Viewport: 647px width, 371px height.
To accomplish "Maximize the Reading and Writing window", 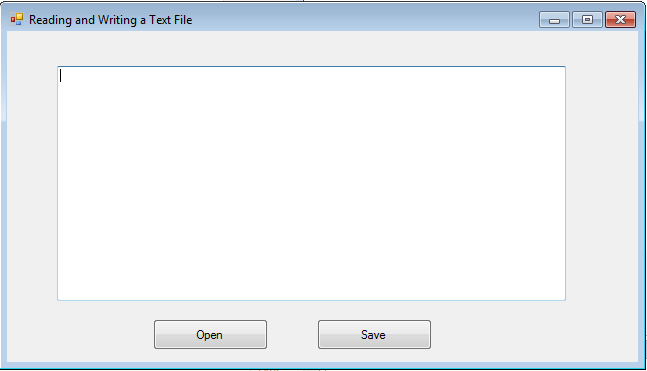I will (587, 20).
